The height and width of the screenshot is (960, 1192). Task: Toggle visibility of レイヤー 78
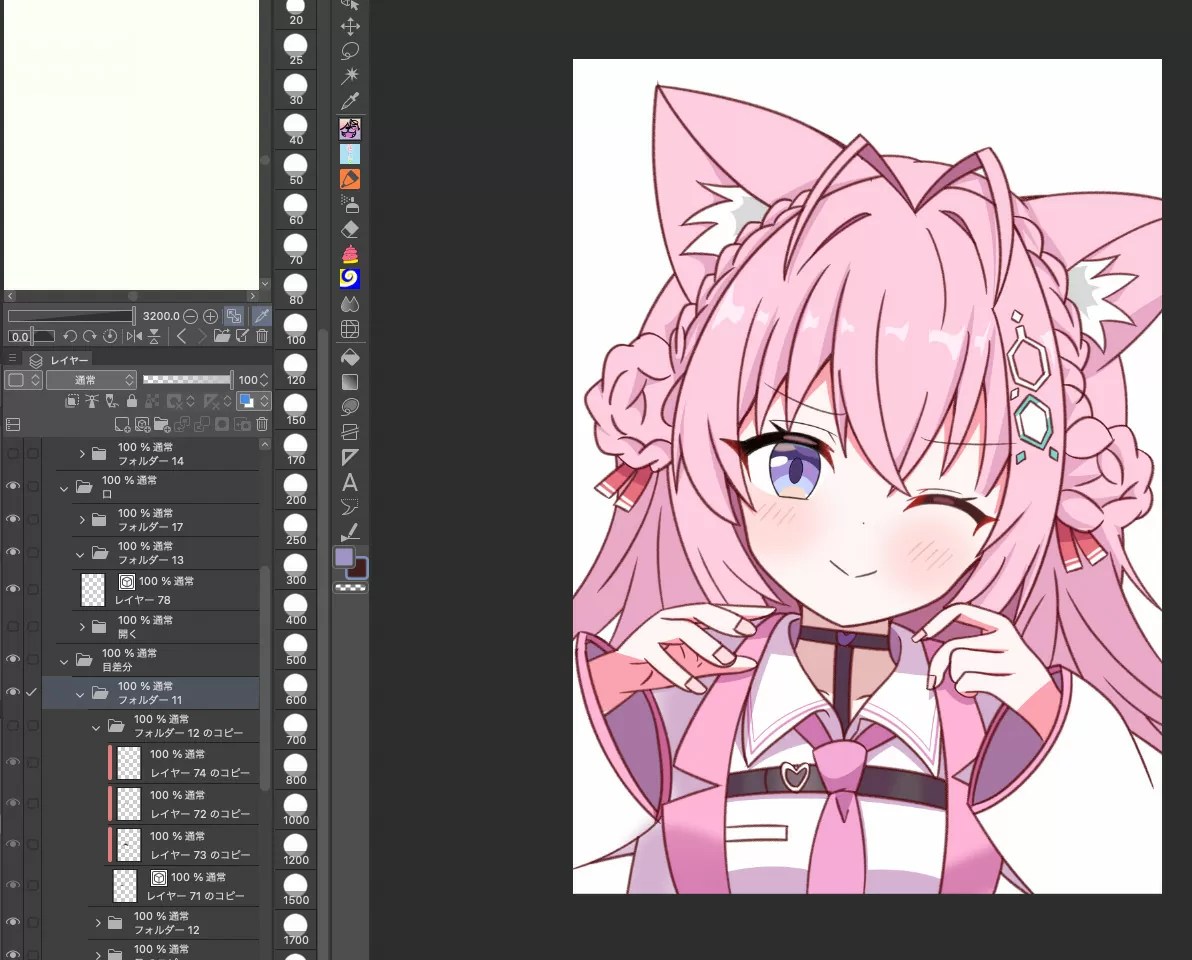pyautogui.click(x=13, y=589)
